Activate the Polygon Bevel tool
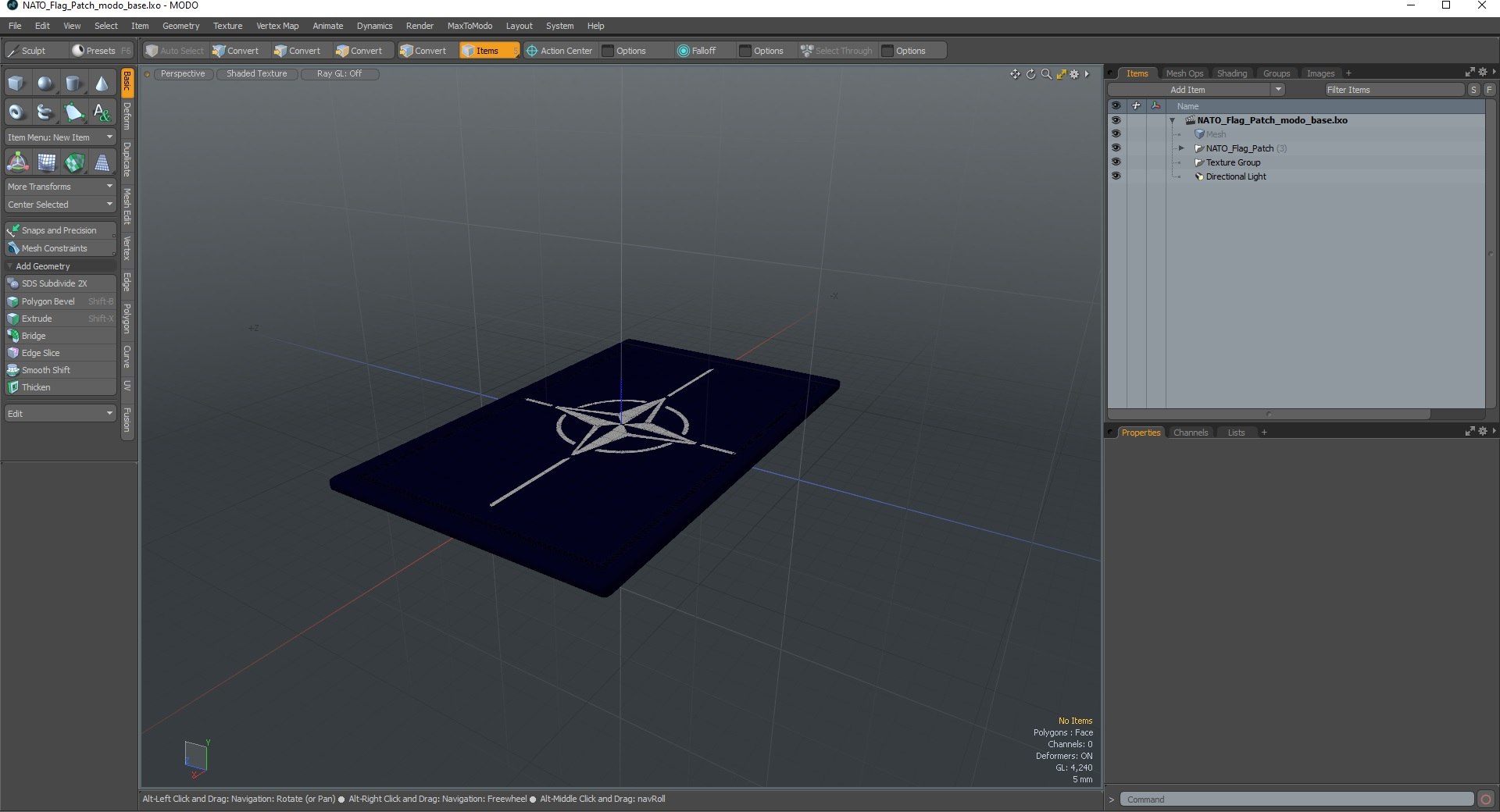The width and height of the screenshot is (1500, 812). point(60,301)
